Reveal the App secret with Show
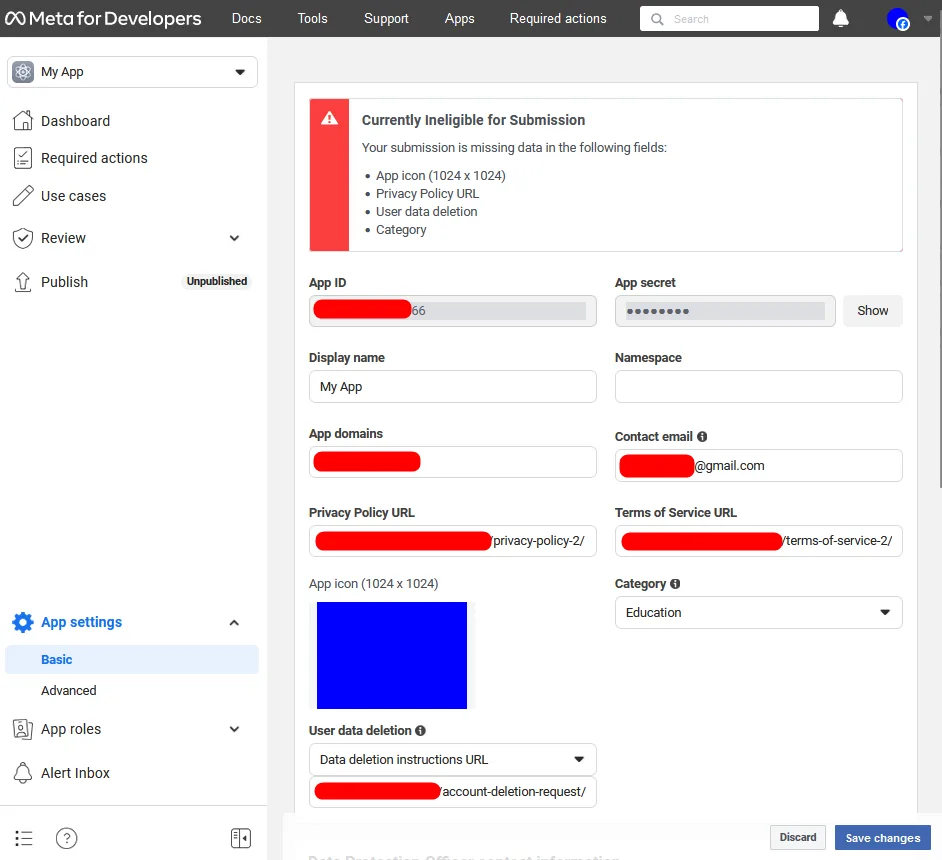942x860 pixels. [871, 311]
